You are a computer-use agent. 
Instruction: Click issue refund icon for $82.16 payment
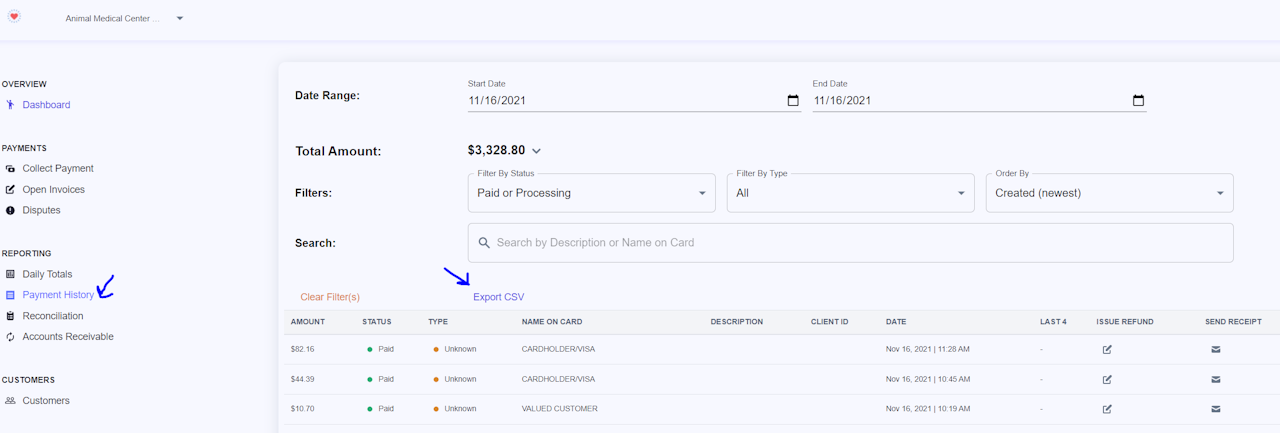point(1107,350)
